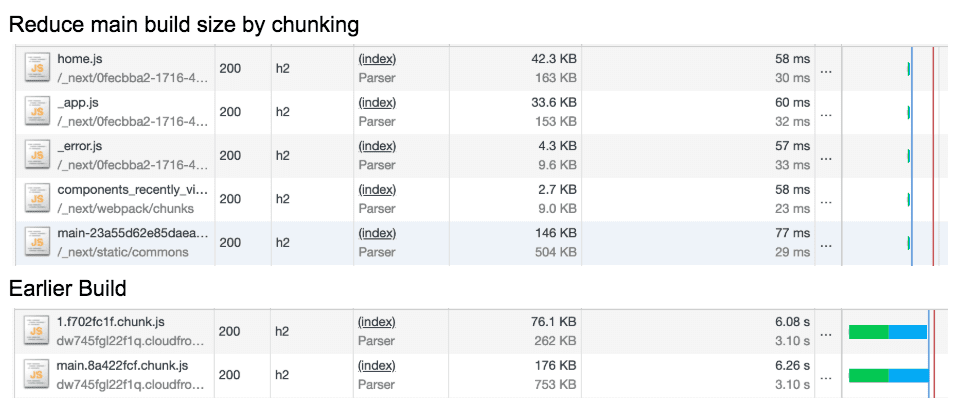The image size is (956, 418).
Task: Click the ellipsis in the _app.js row
Action: coord(826,113)
